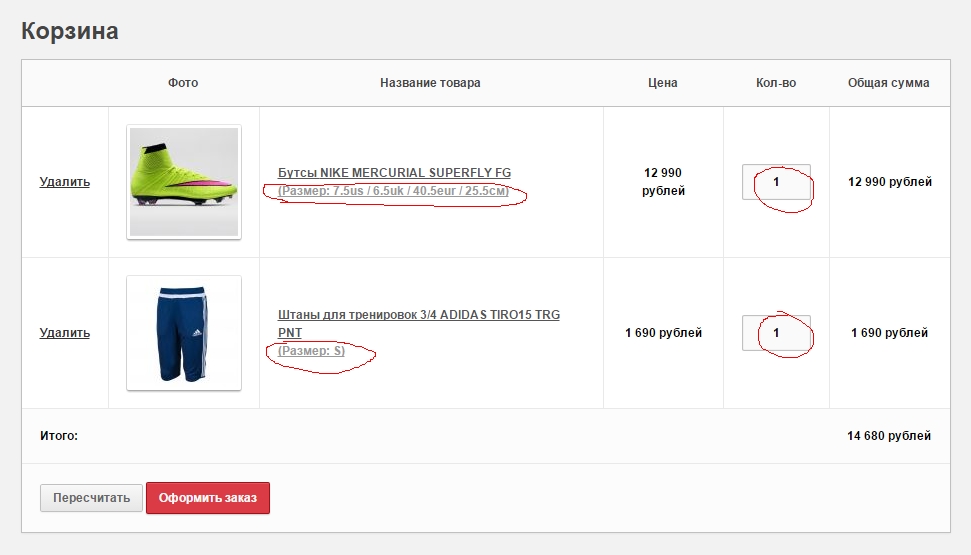
Task: Click the Оформить заказ button
Action: [207, 498]
